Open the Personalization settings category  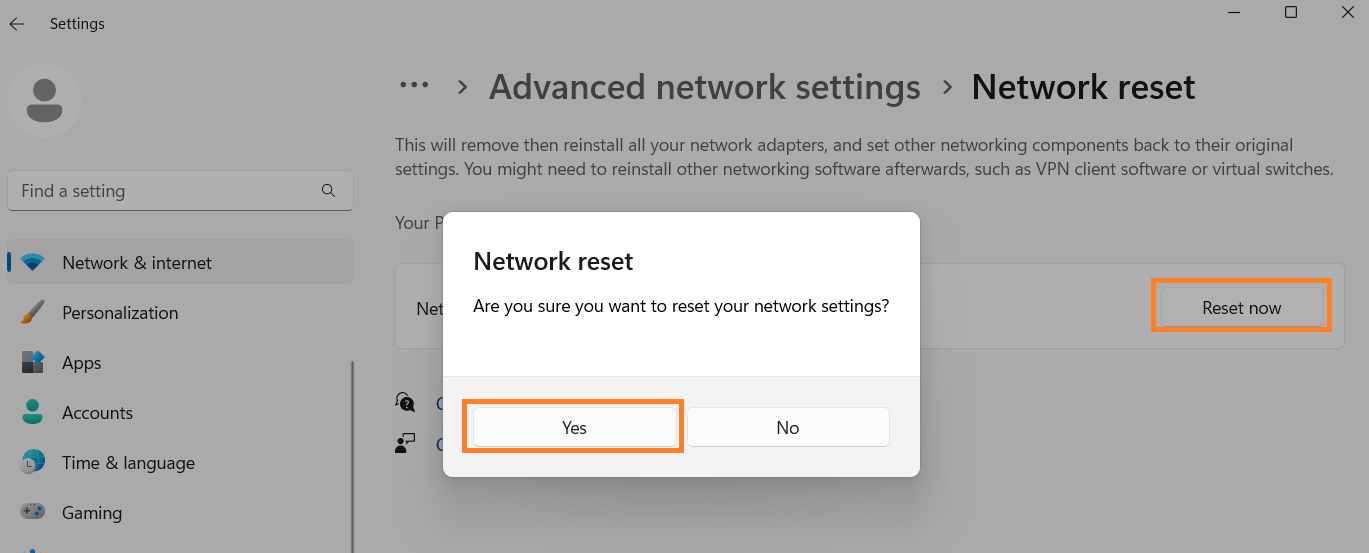point(120,313)
